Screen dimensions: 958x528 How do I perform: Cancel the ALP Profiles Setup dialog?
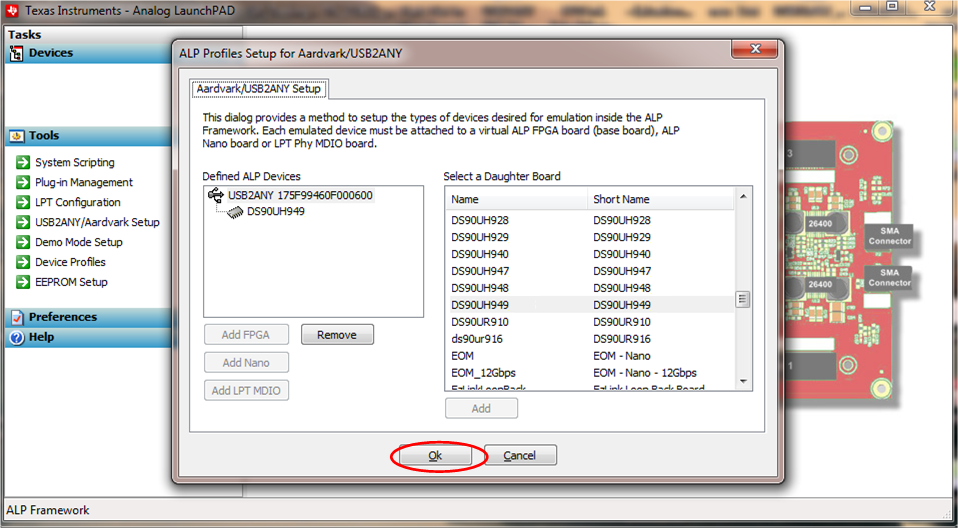coord(520,455)
